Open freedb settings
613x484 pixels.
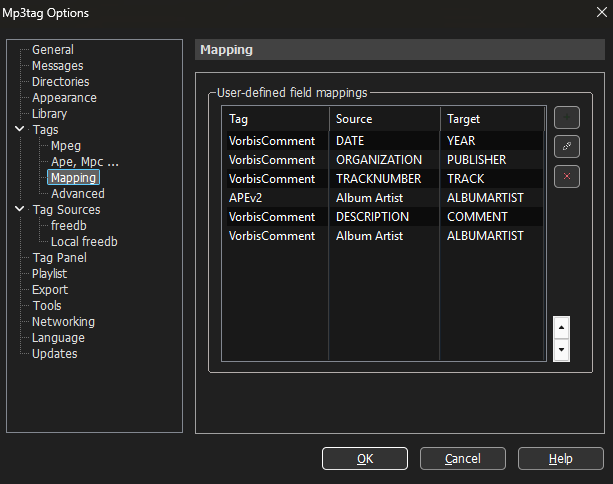point(68,226)
